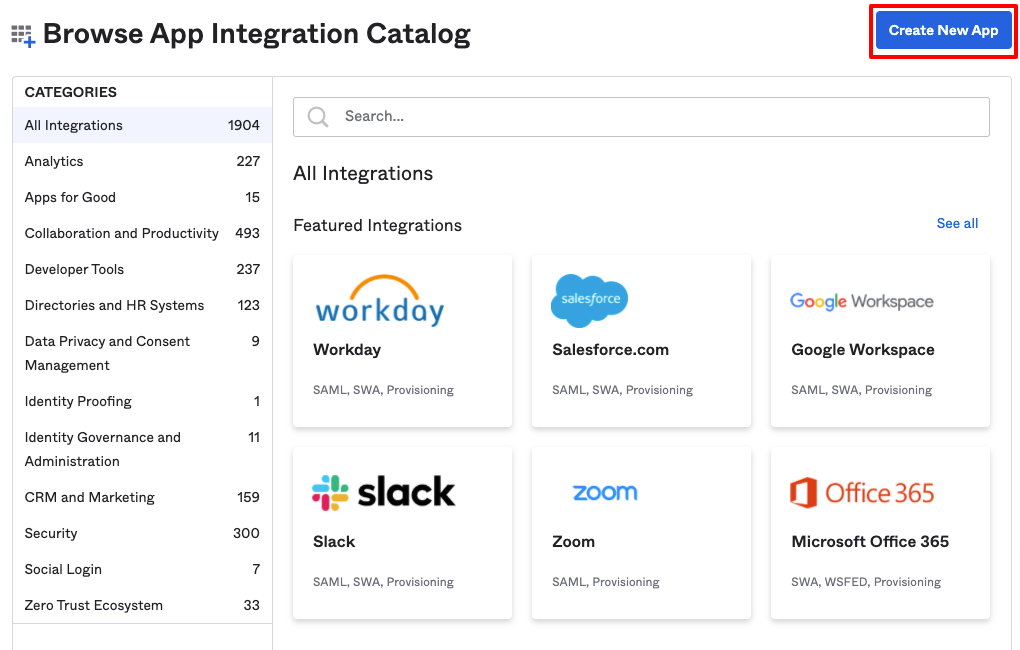Open the Analytics category

(x=54, y=161)
